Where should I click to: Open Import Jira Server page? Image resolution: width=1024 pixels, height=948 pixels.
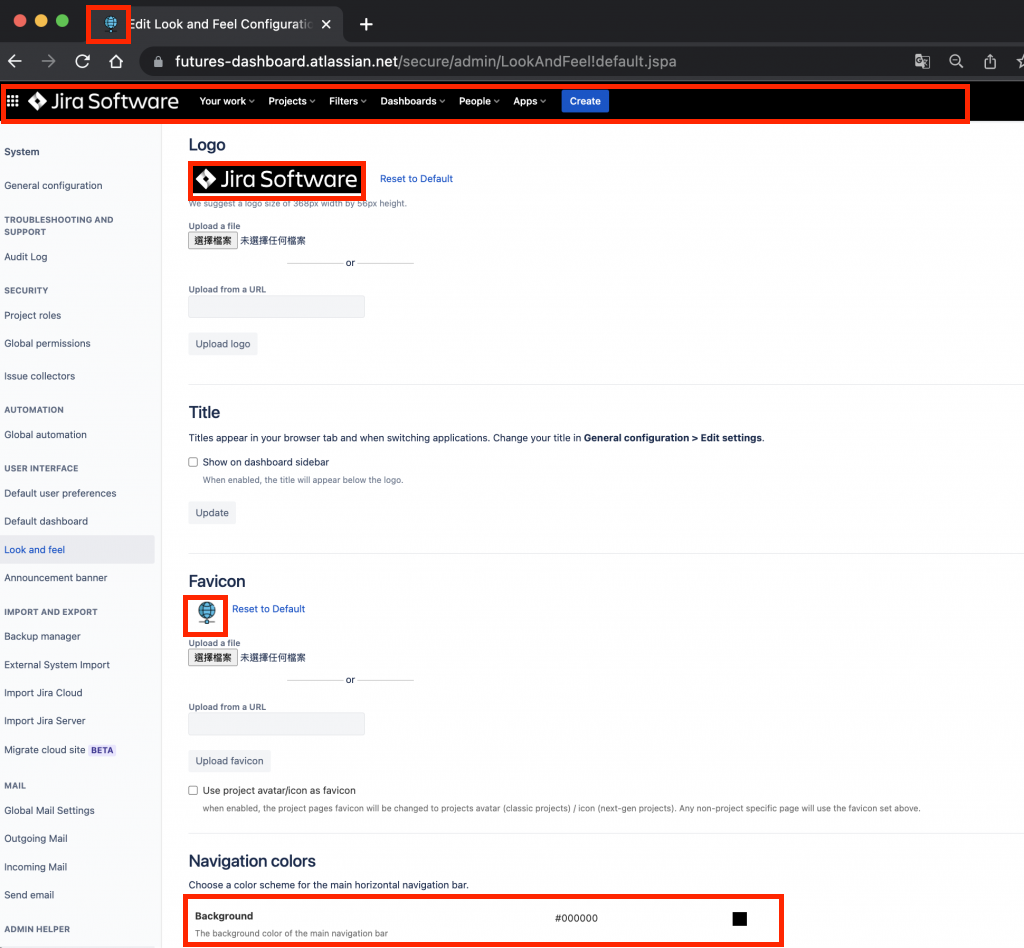(x=44, y=721)
